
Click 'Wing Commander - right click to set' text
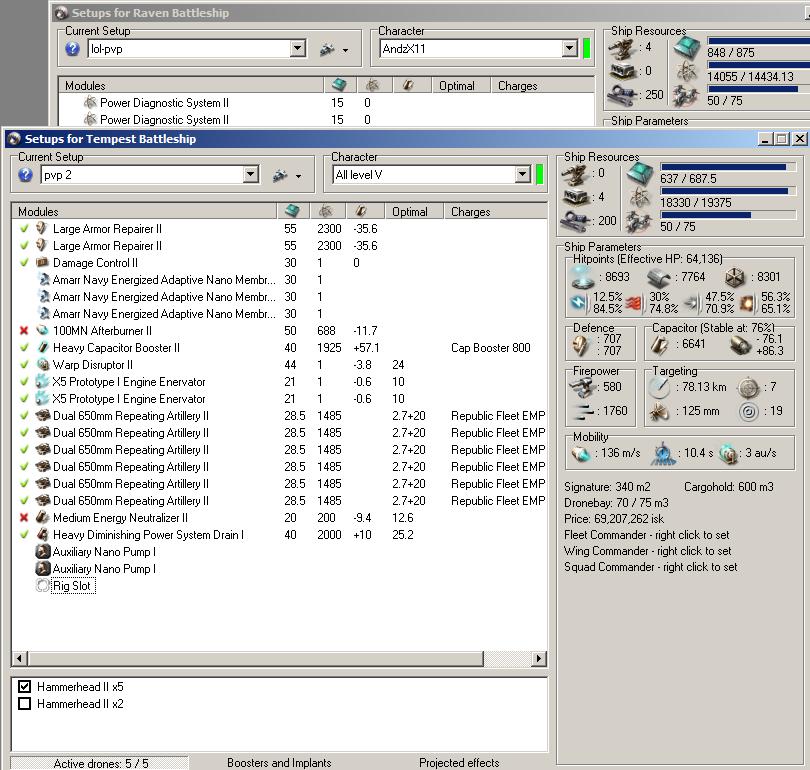pos(647,551)
